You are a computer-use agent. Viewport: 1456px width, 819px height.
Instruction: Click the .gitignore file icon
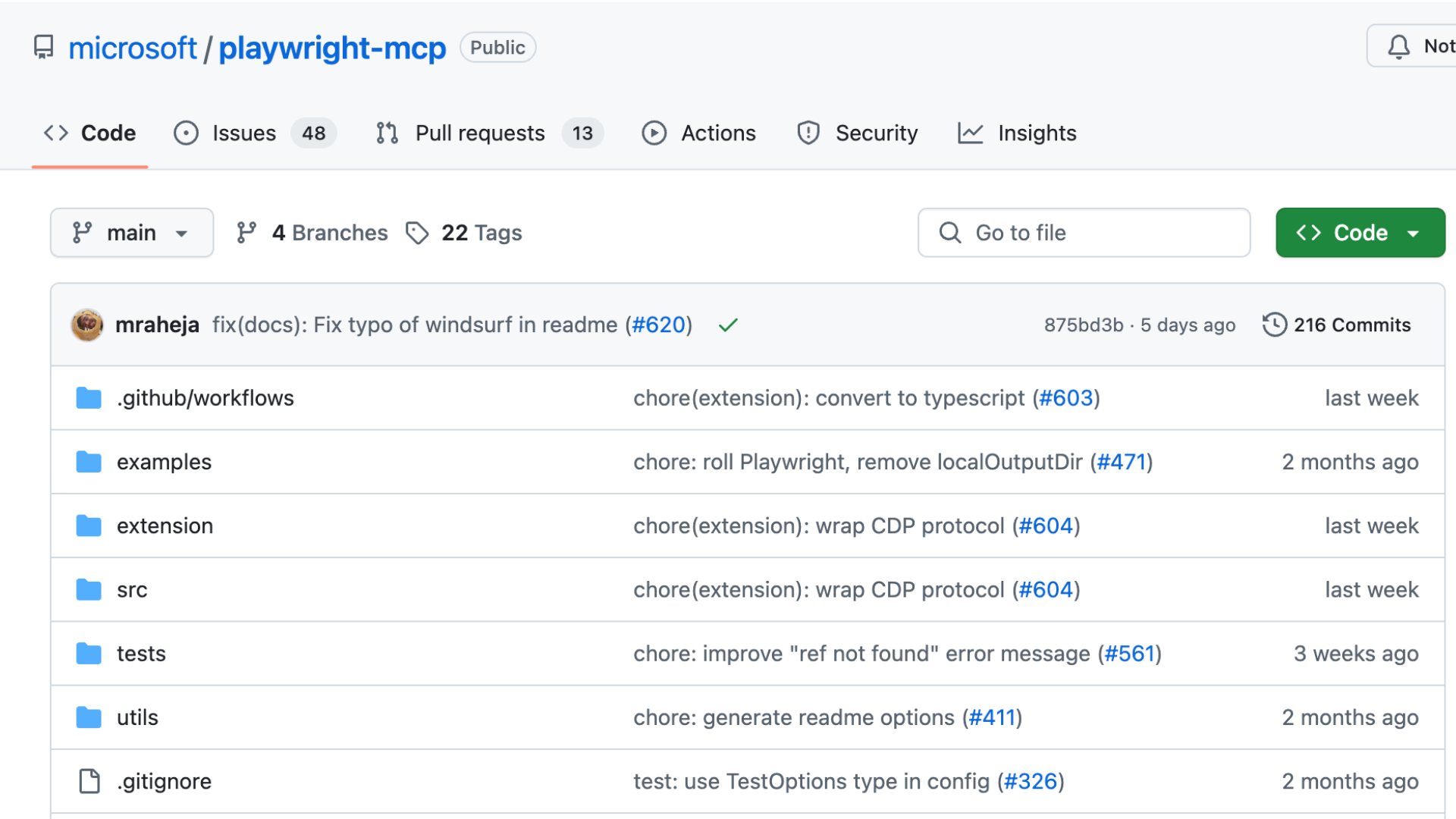tap(89, 781)
